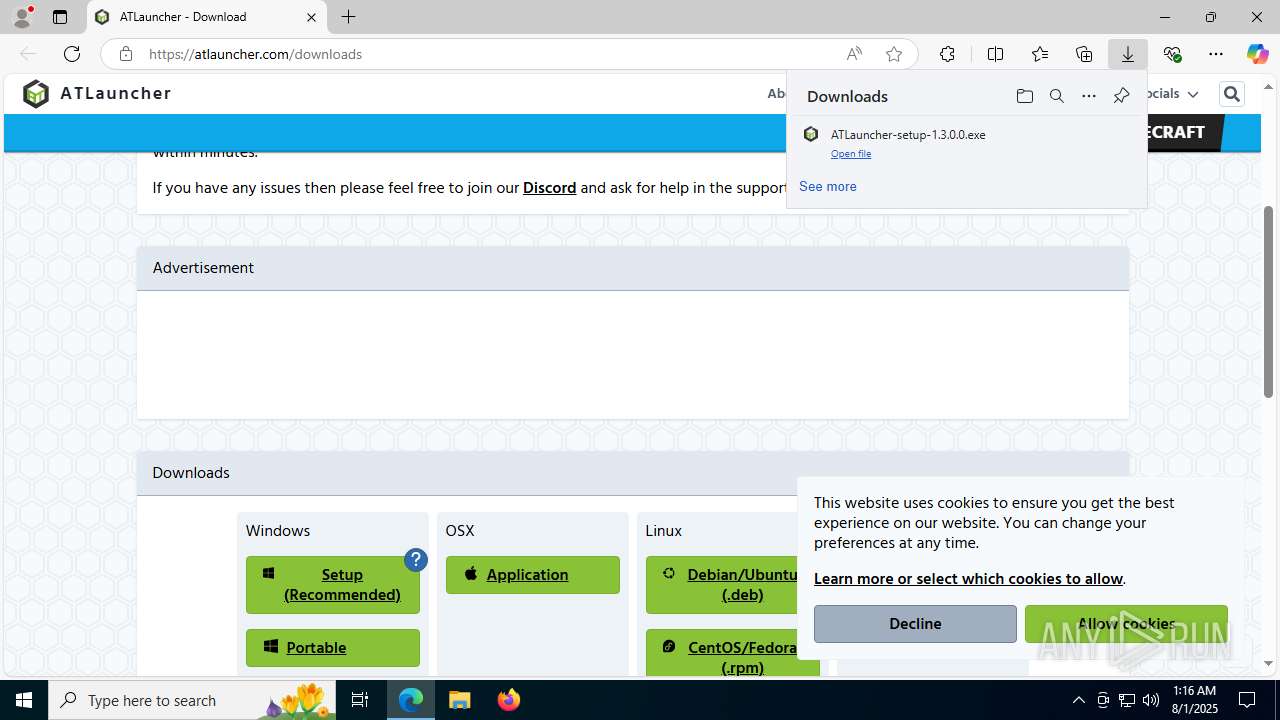Download CentOS/Fedora (.rpm) package
The width and height of the screenshot is (1280, 720).
[732, 652]
